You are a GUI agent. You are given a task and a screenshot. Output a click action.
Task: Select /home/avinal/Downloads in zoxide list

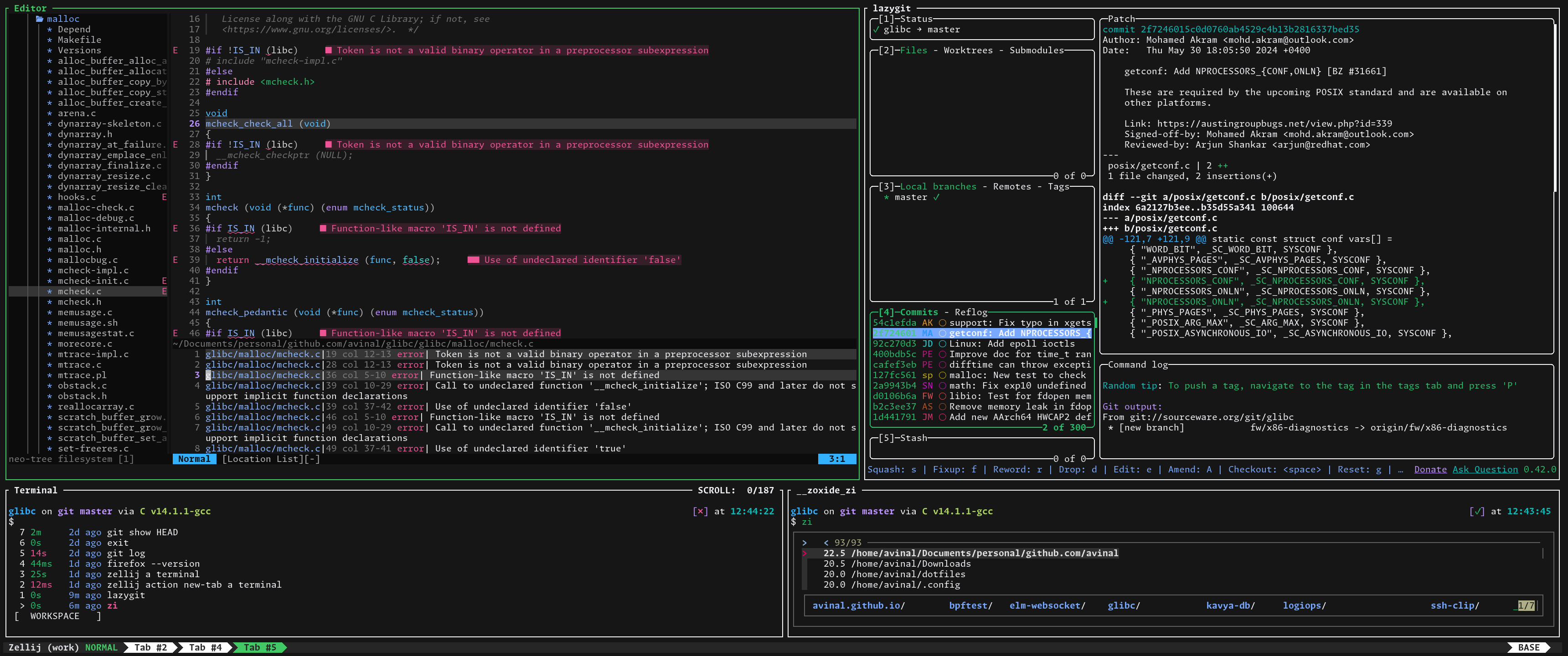point(911,564)
